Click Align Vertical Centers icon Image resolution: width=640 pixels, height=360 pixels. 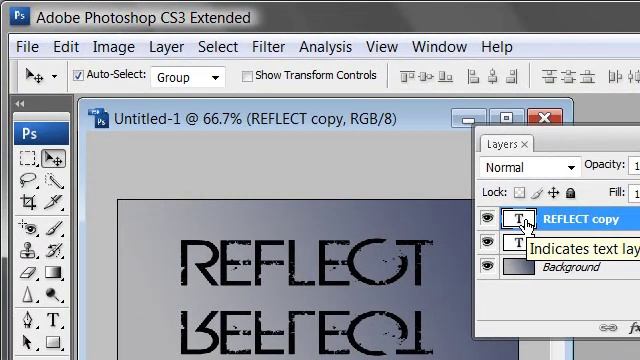tap(426, 76)
